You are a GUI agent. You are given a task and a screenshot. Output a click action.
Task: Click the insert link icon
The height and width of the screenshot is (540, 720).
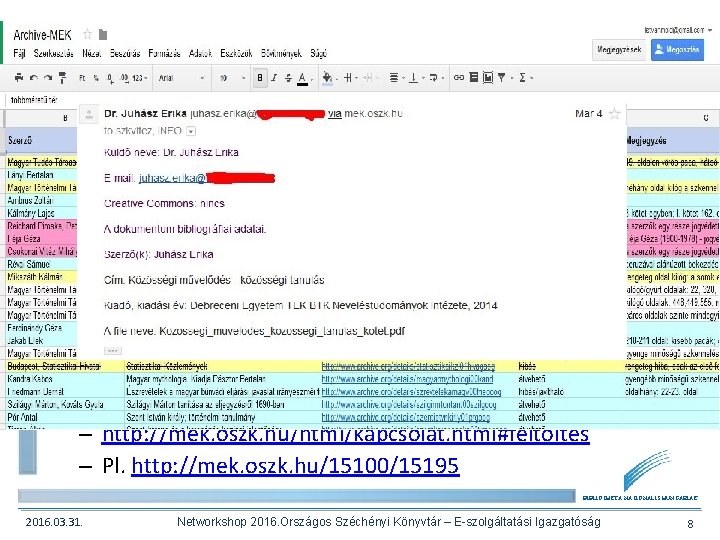pos(459,78)
